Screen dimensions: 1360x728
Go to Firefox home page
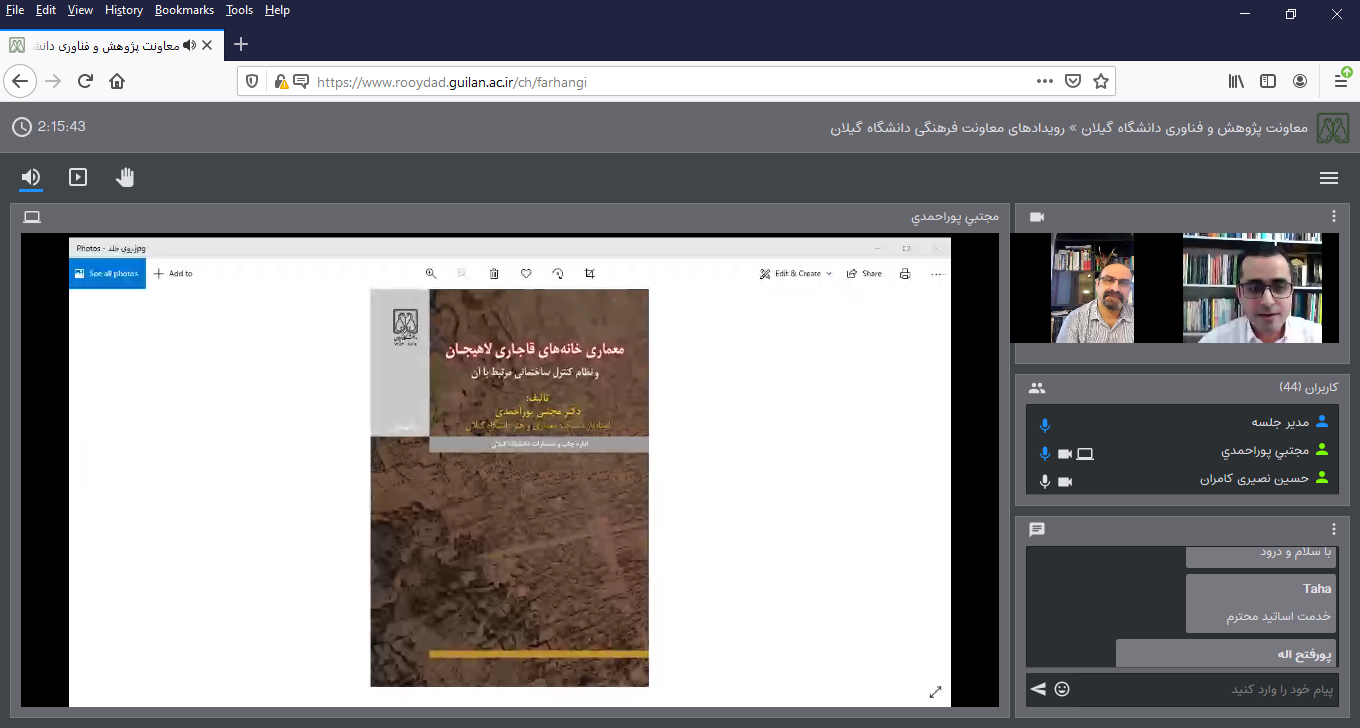[x=117, y=82]
